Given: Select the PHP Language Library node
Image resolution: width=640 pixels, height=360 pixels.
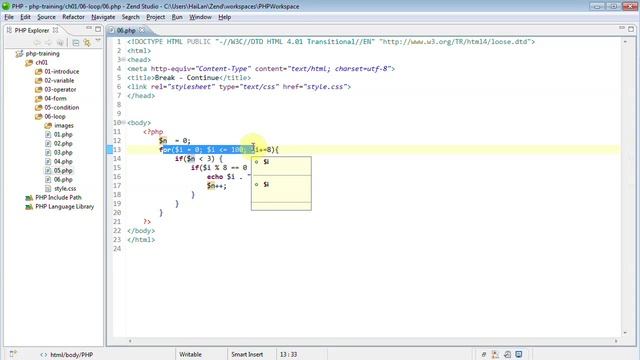Looking at the screenshot, I should click(64, 207).
